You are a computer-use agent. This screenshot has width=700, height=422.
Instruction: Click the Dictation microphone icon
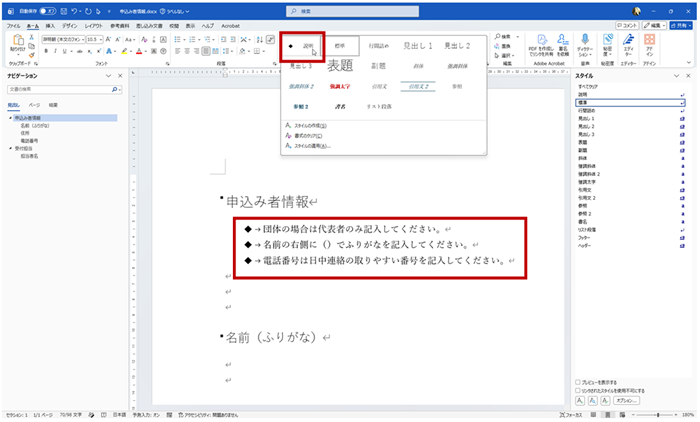(x=585, y=40)
